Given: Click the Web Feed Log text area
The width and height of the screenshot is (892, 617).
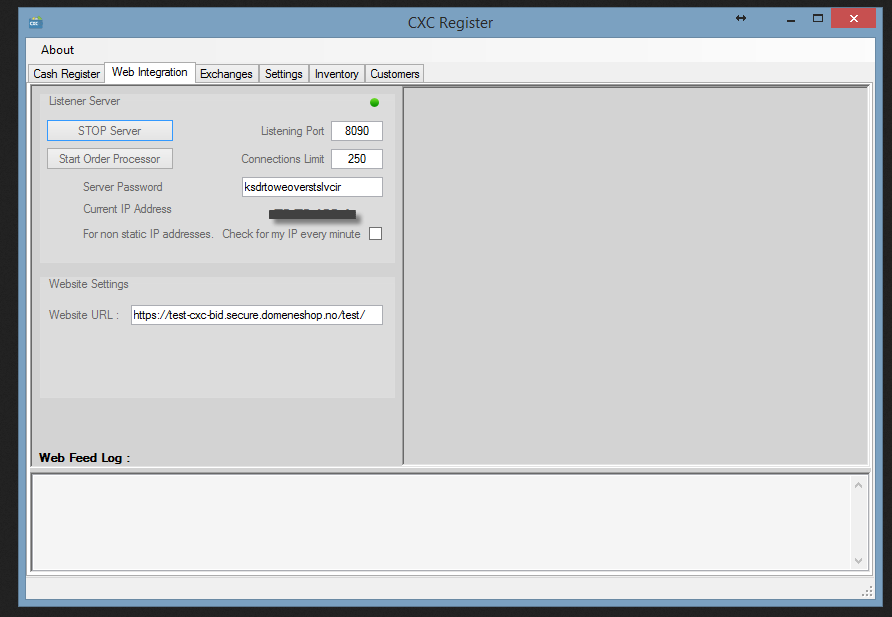Looking at the screenshot, I should click(441, 523).
